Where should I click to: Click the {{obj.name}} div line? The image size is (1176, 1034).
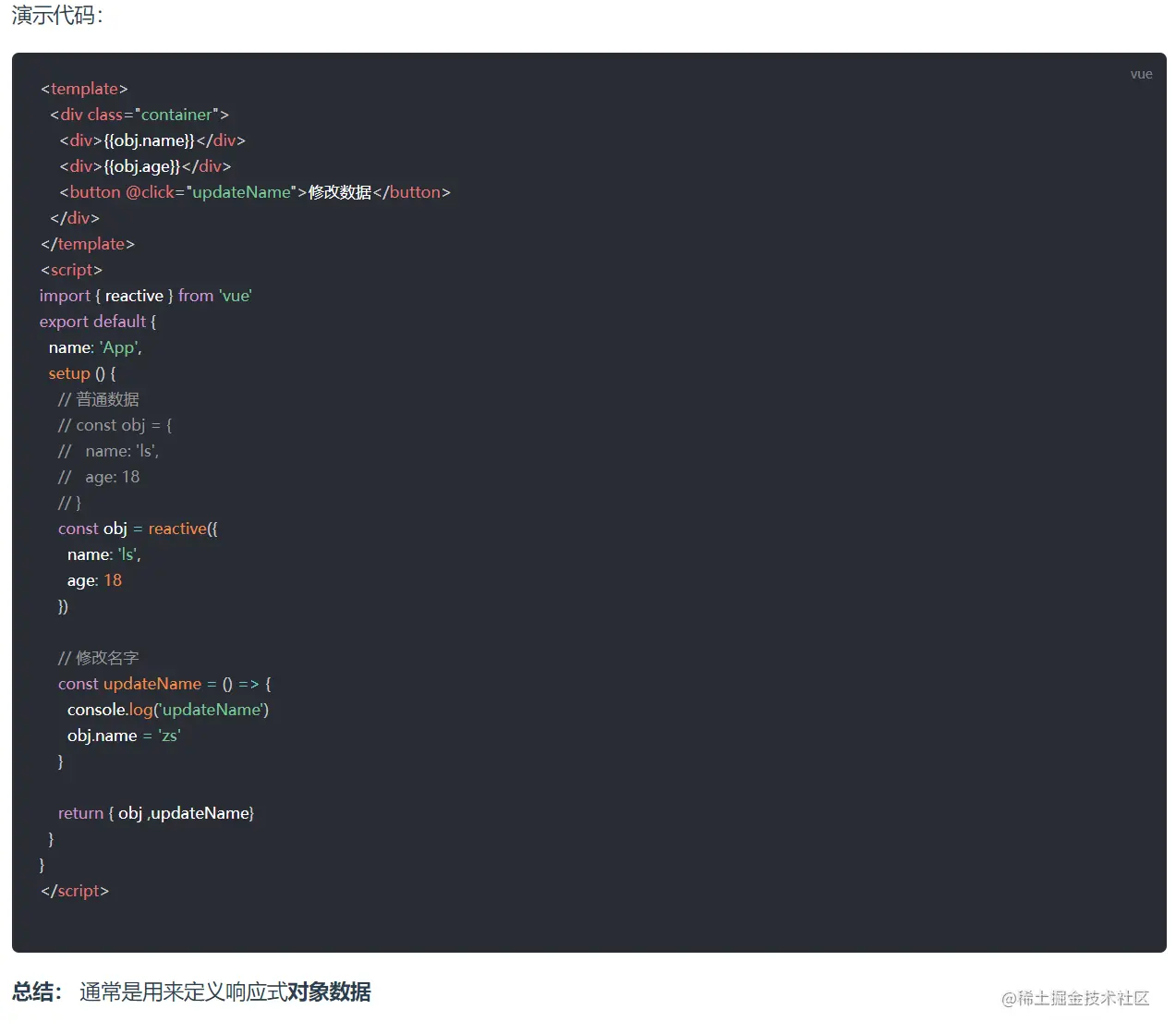(152, 140)
